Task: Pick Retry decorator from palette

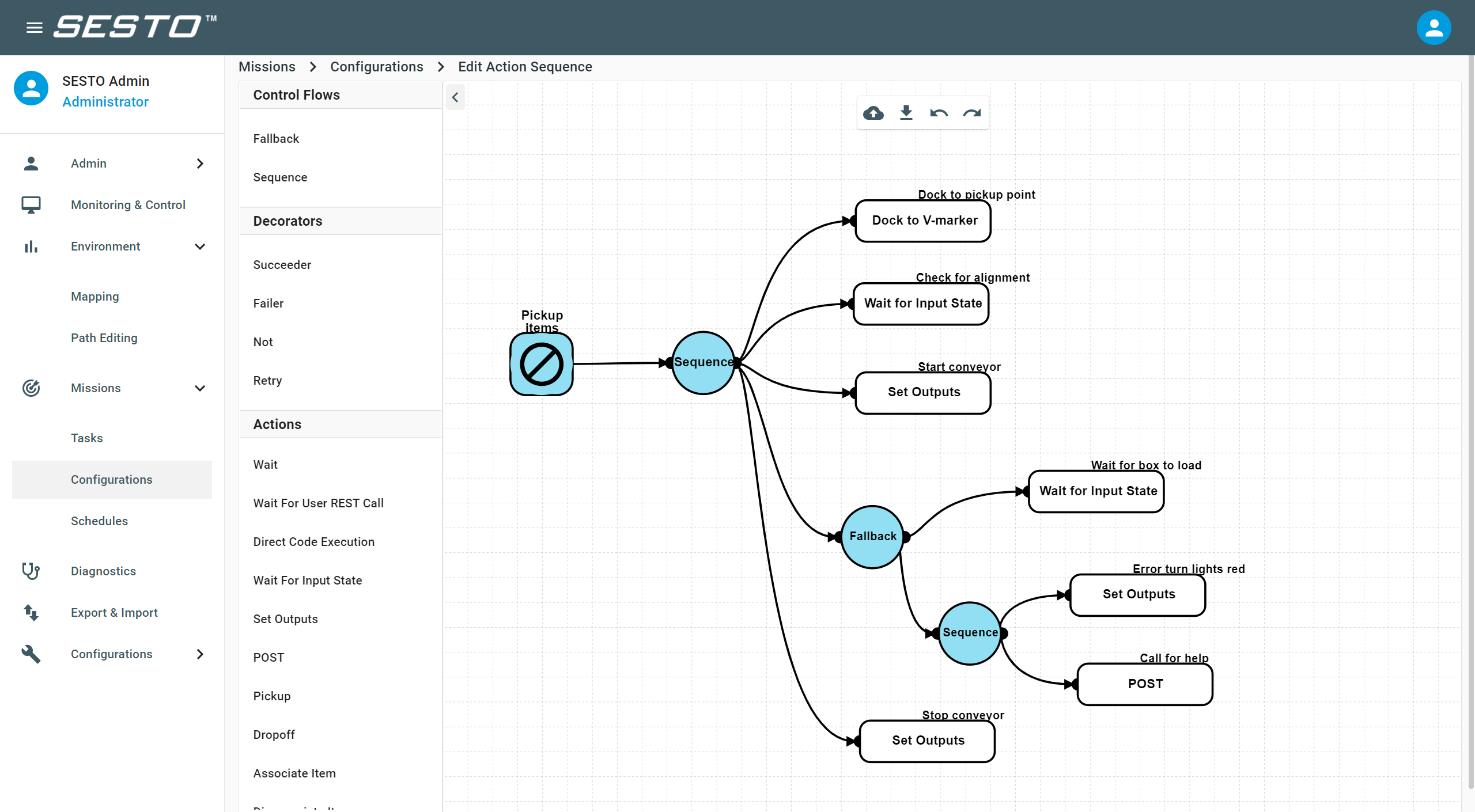Action: [267, 380]
